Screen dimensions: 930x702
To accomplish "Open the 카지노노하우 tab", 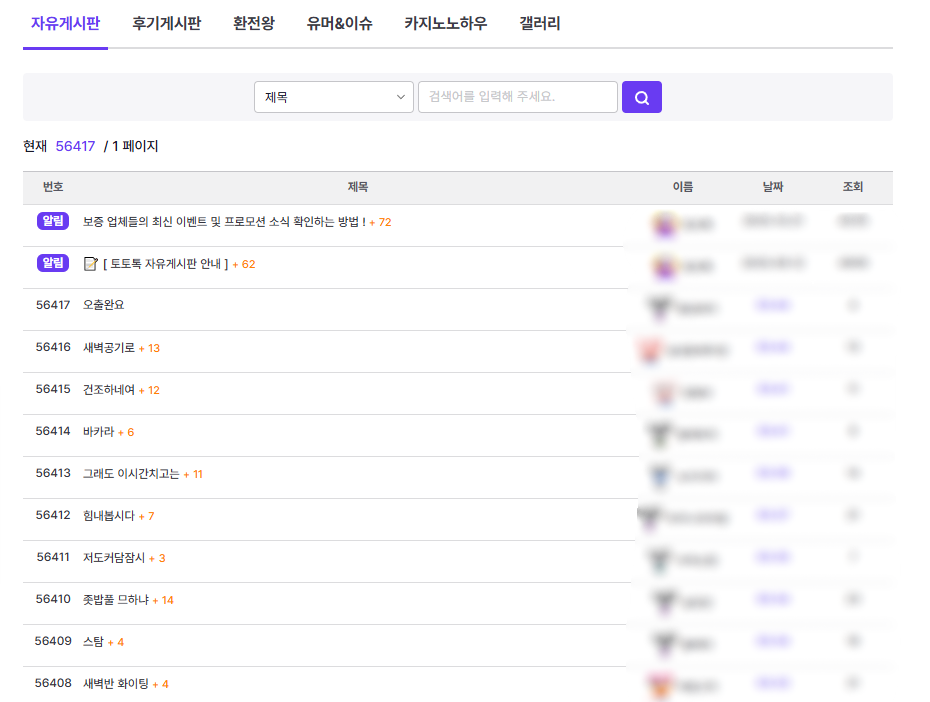I will (x=446, y=24).
